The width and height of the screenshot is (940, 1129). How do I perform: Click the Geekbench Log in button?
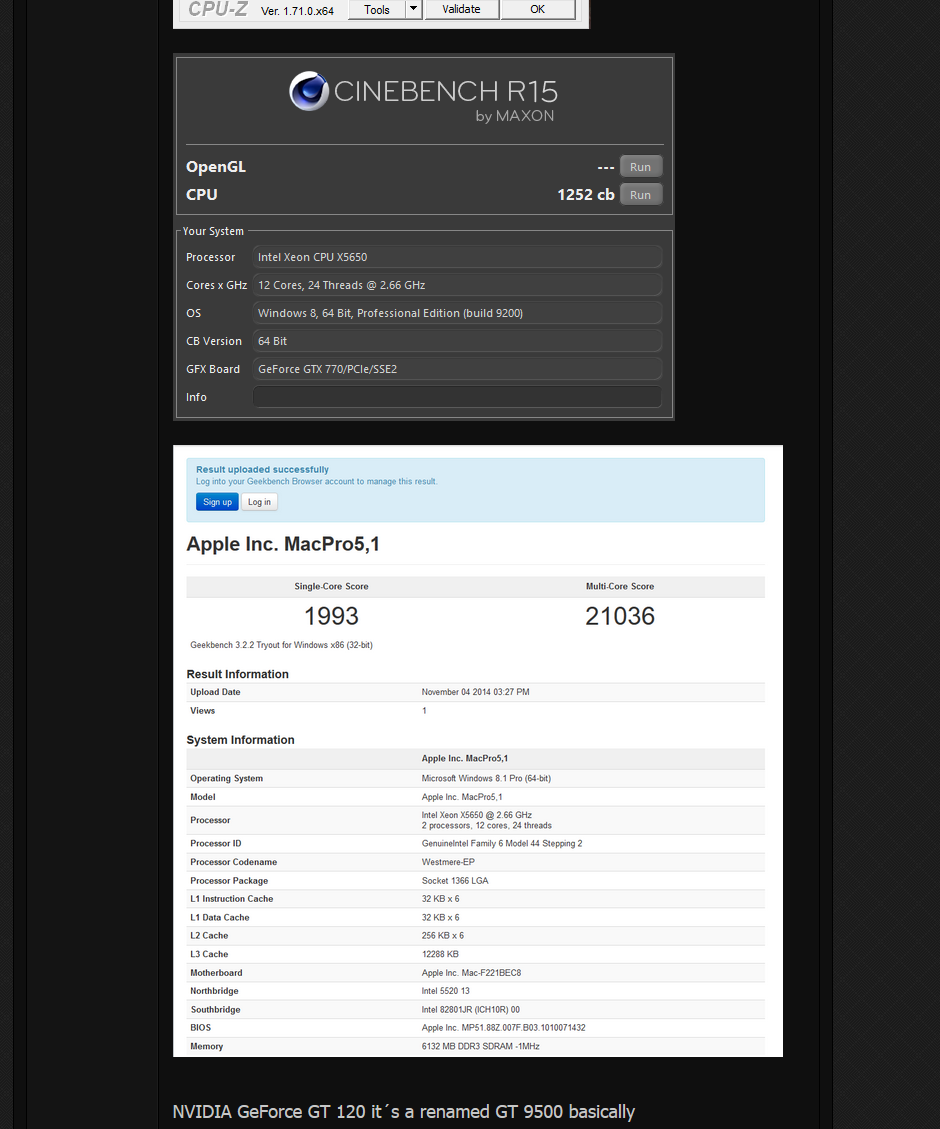[259, 502]
